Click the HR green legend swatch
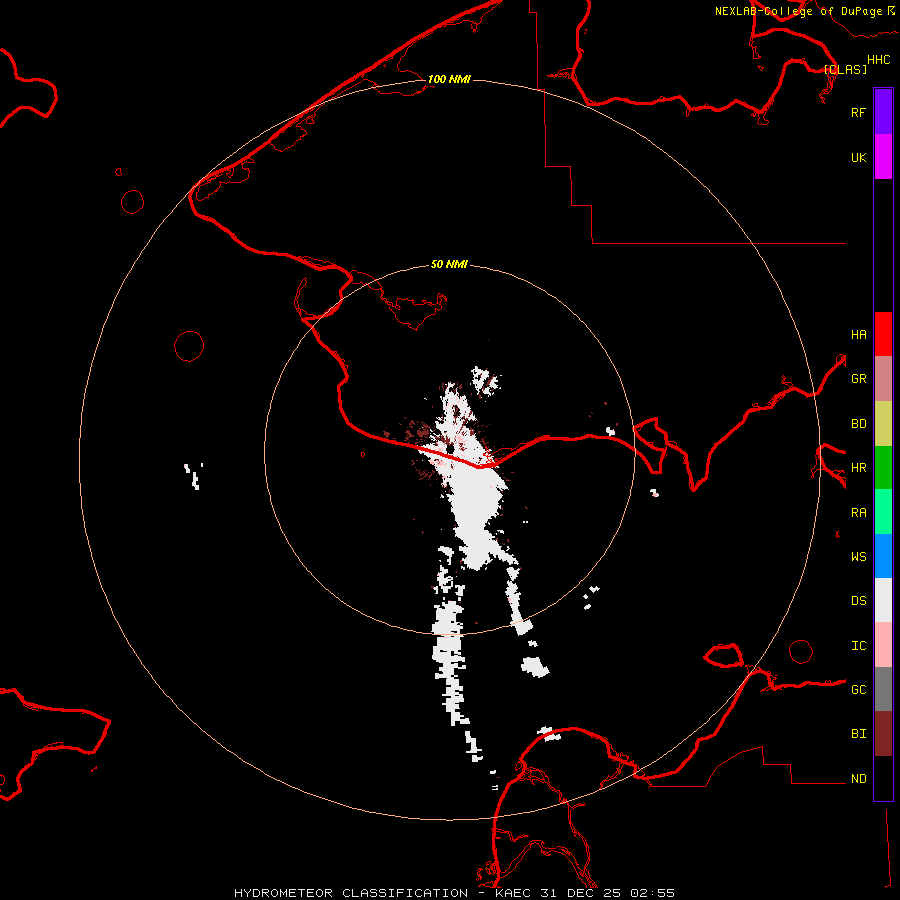 [883, 467]
